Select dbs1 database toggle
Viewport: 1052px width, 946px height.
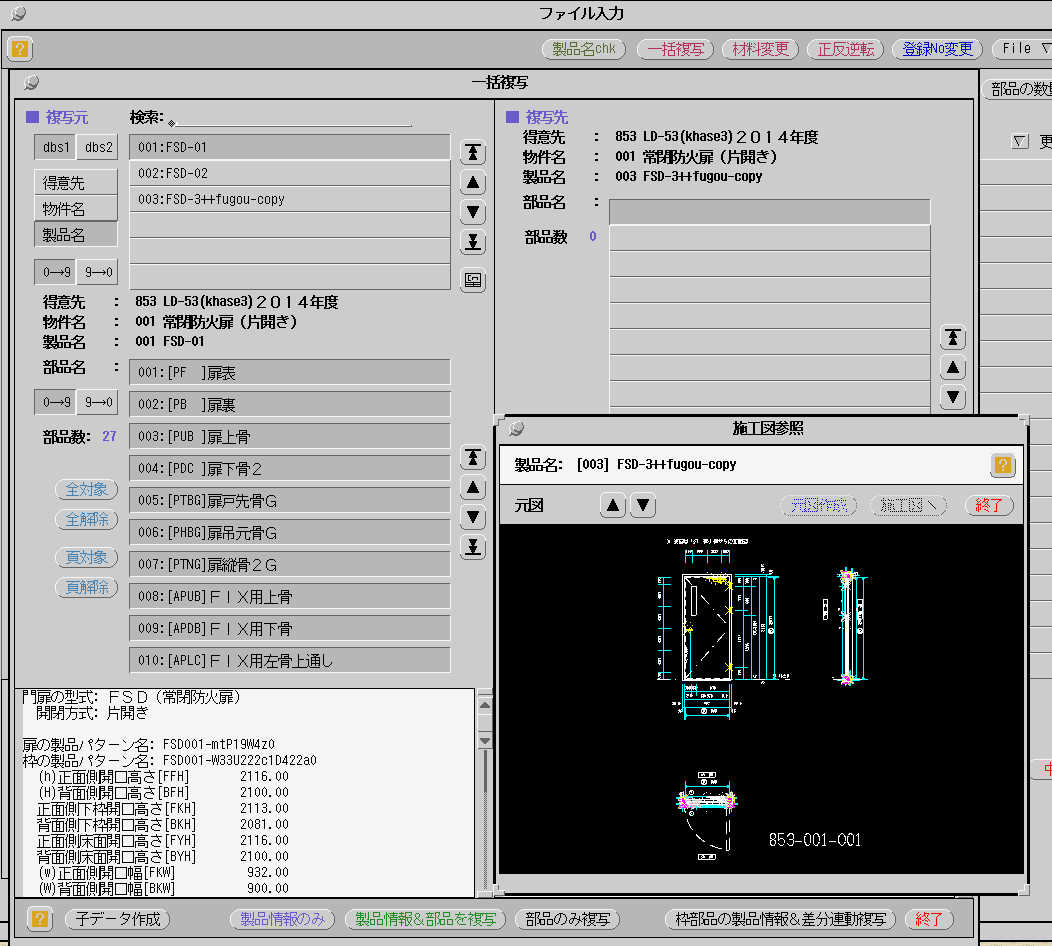tap(56, 147)
